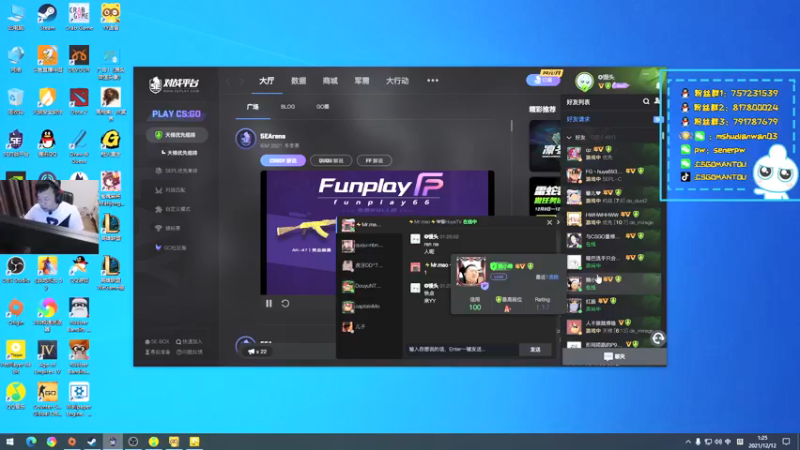The width and height of the screenshot is (800, 450).
Task: Open the Crab Game desktop shortcut
Action: (79, 17)
